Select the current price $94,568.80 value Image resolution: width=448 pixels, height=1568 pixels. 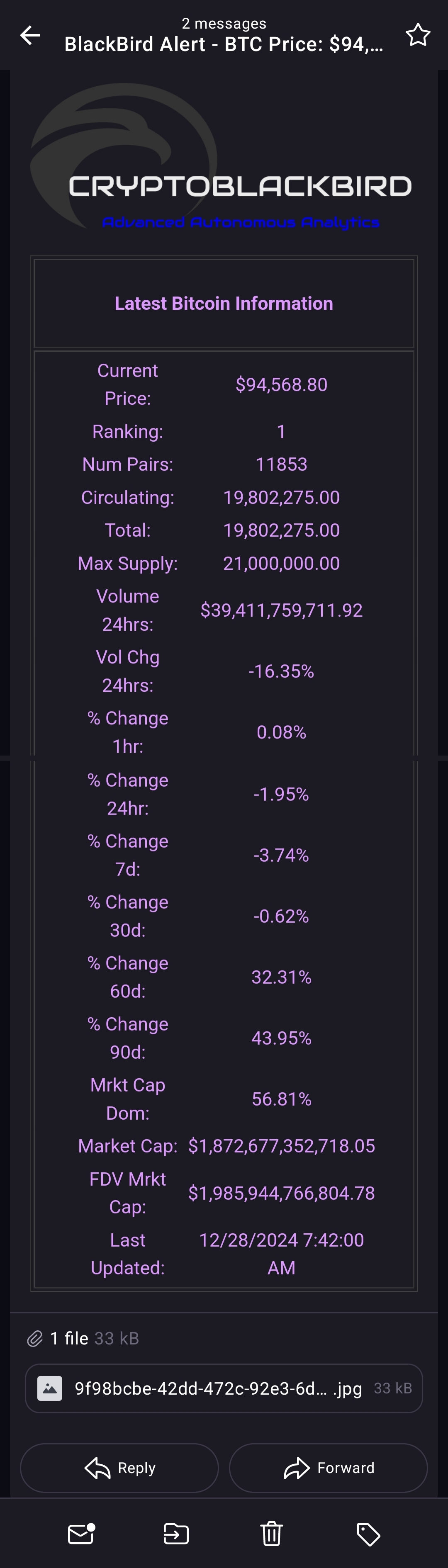tap(281, 385)
